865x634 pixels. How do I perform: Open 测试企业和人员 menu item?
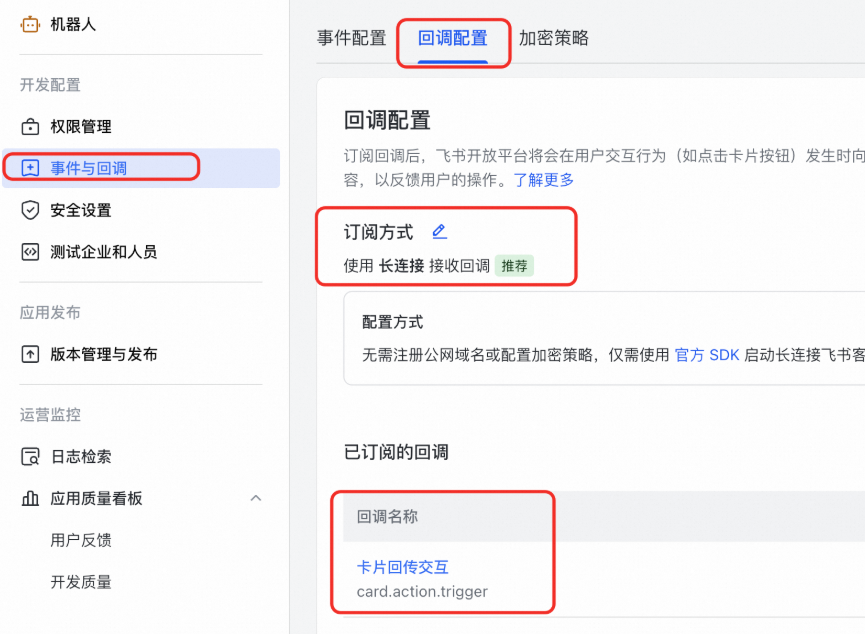pyautogui.click(x=104, y=252)
